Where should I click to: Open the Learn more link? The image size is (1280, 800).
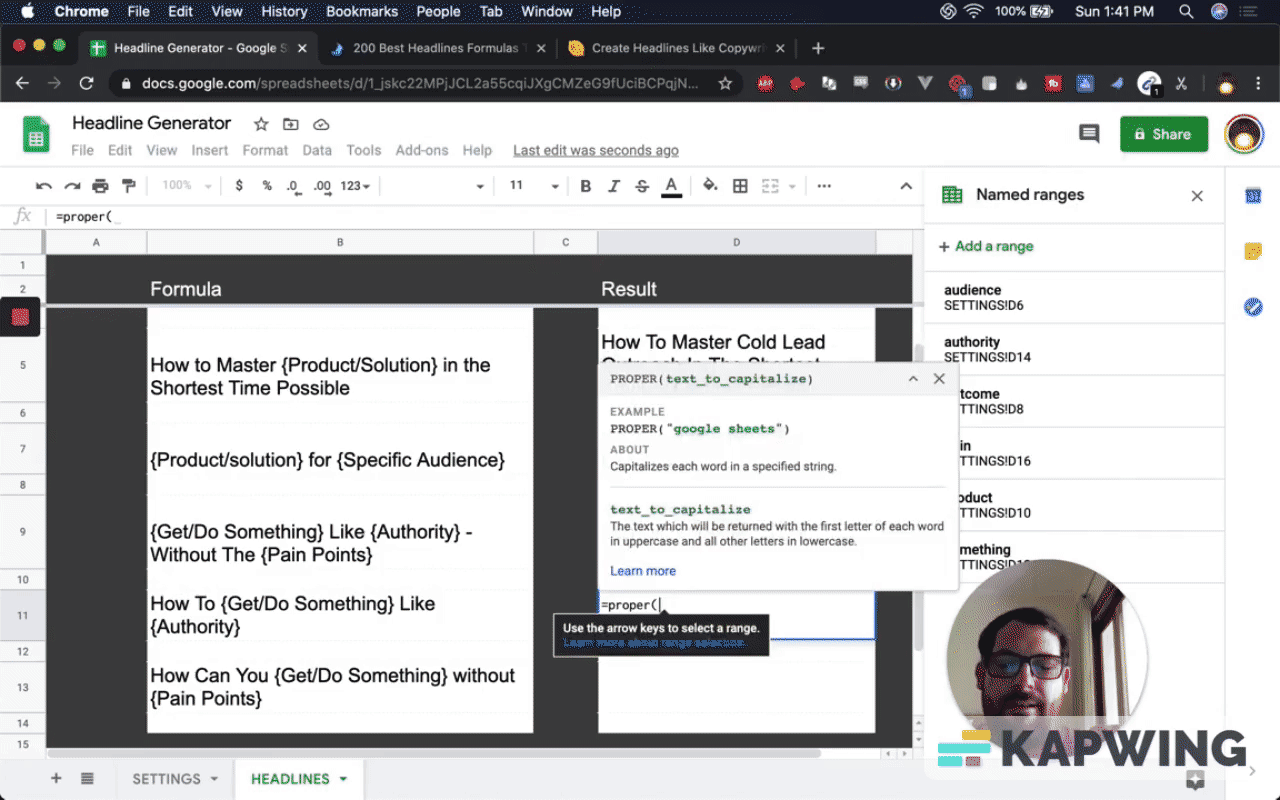(x=643, y=571)
